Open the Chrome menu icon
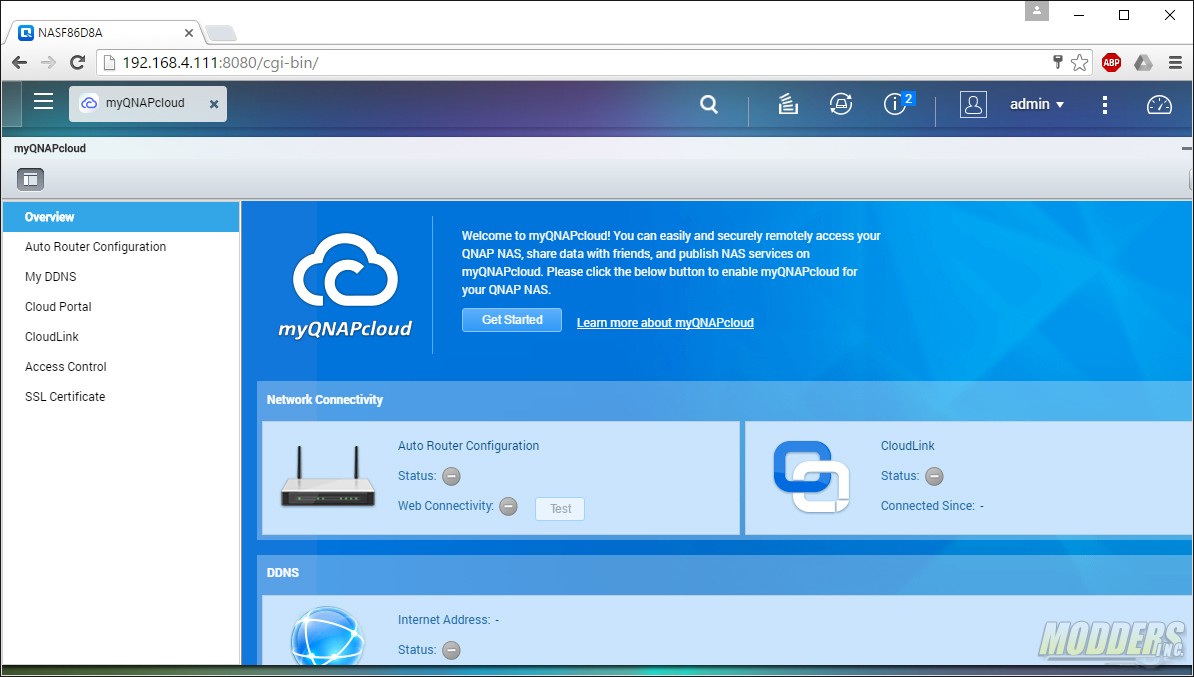 1175,62
